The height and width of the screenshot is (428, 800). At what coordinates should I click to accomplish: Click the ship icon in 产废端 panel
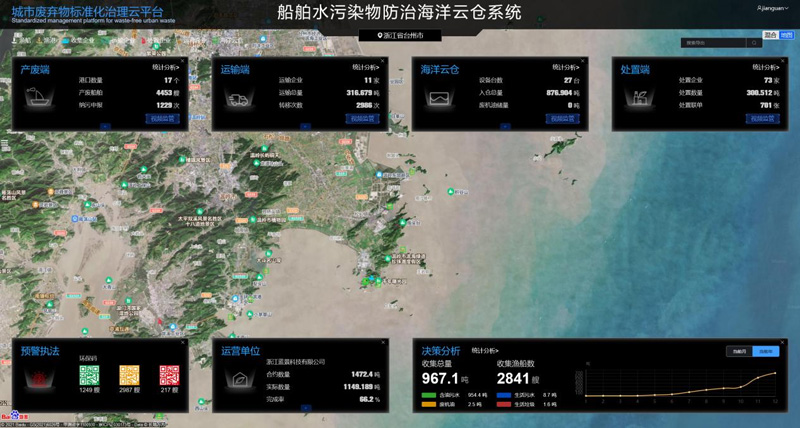coord(40,99)
